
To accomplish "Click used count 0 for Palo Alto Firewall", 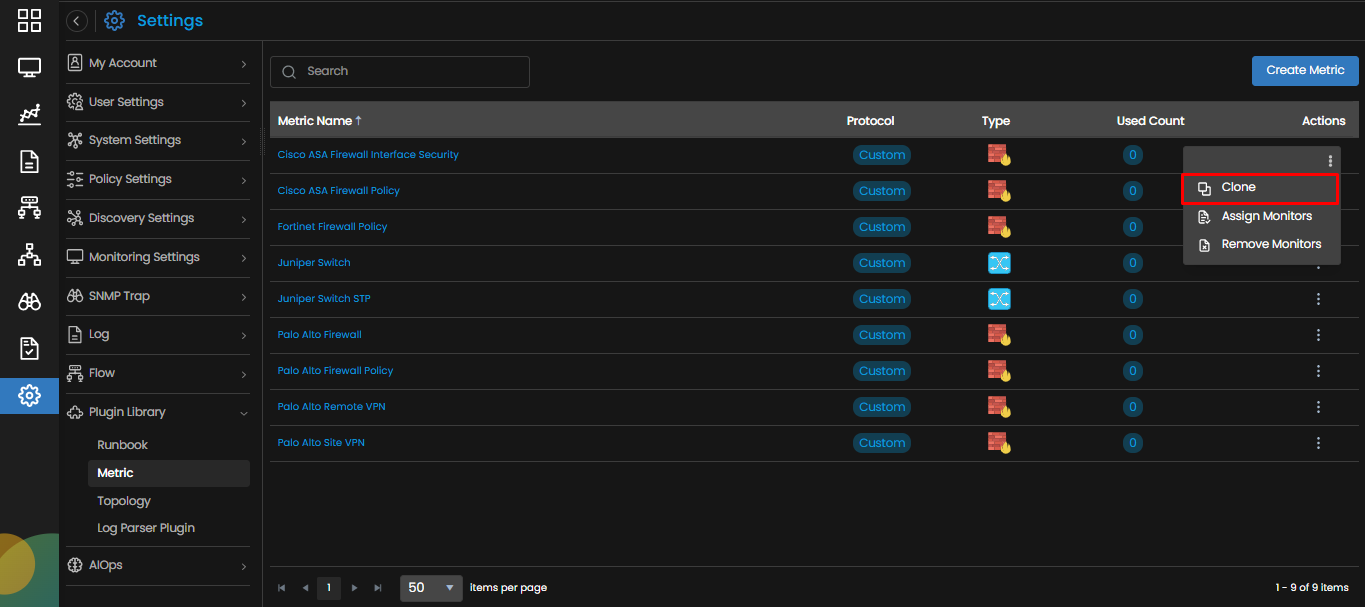I will tap(1132, 335).
